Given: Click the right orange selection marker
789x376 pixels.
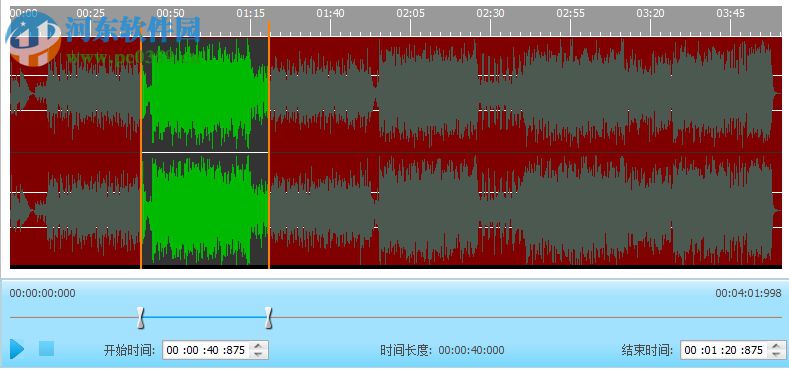Looking at the screenshot, I should [269, 145].
